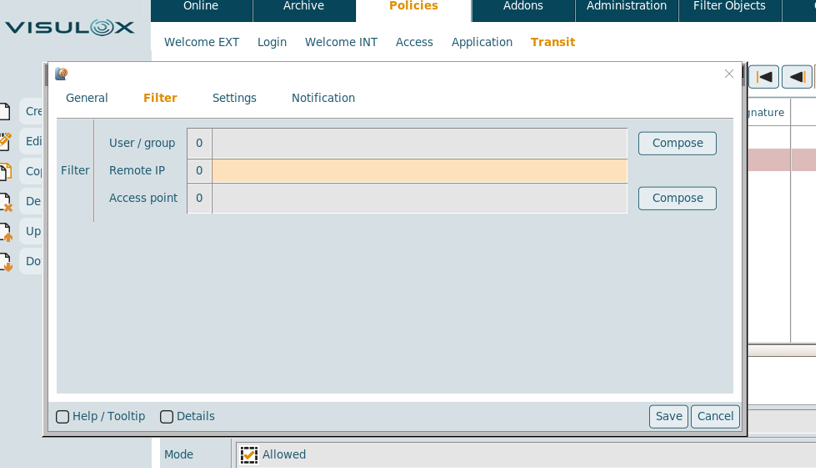Click the Create policy document icon

point(5,112)
